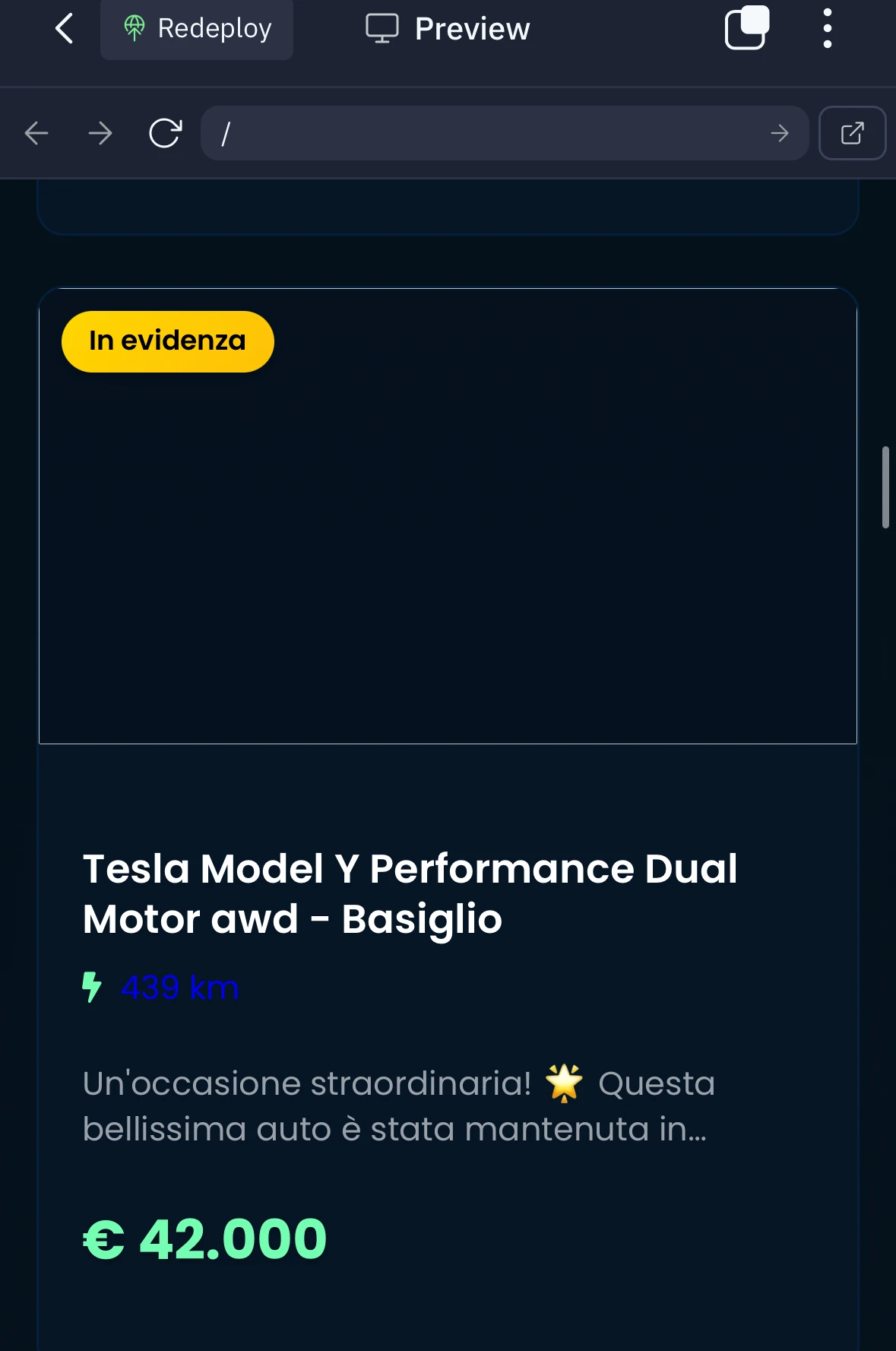Viewport: 896px width, 1351px height.
Task: Click the green lightning bolt icon
Action: pos(92,987)
